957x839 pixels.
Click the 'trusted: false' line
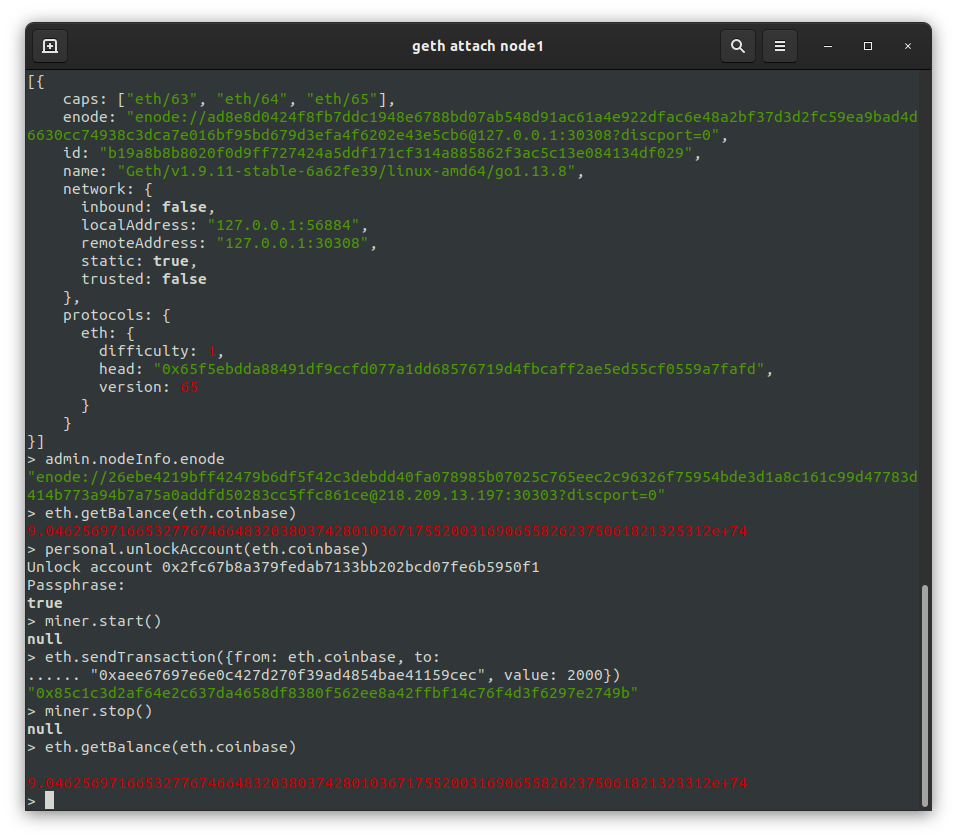144,279
